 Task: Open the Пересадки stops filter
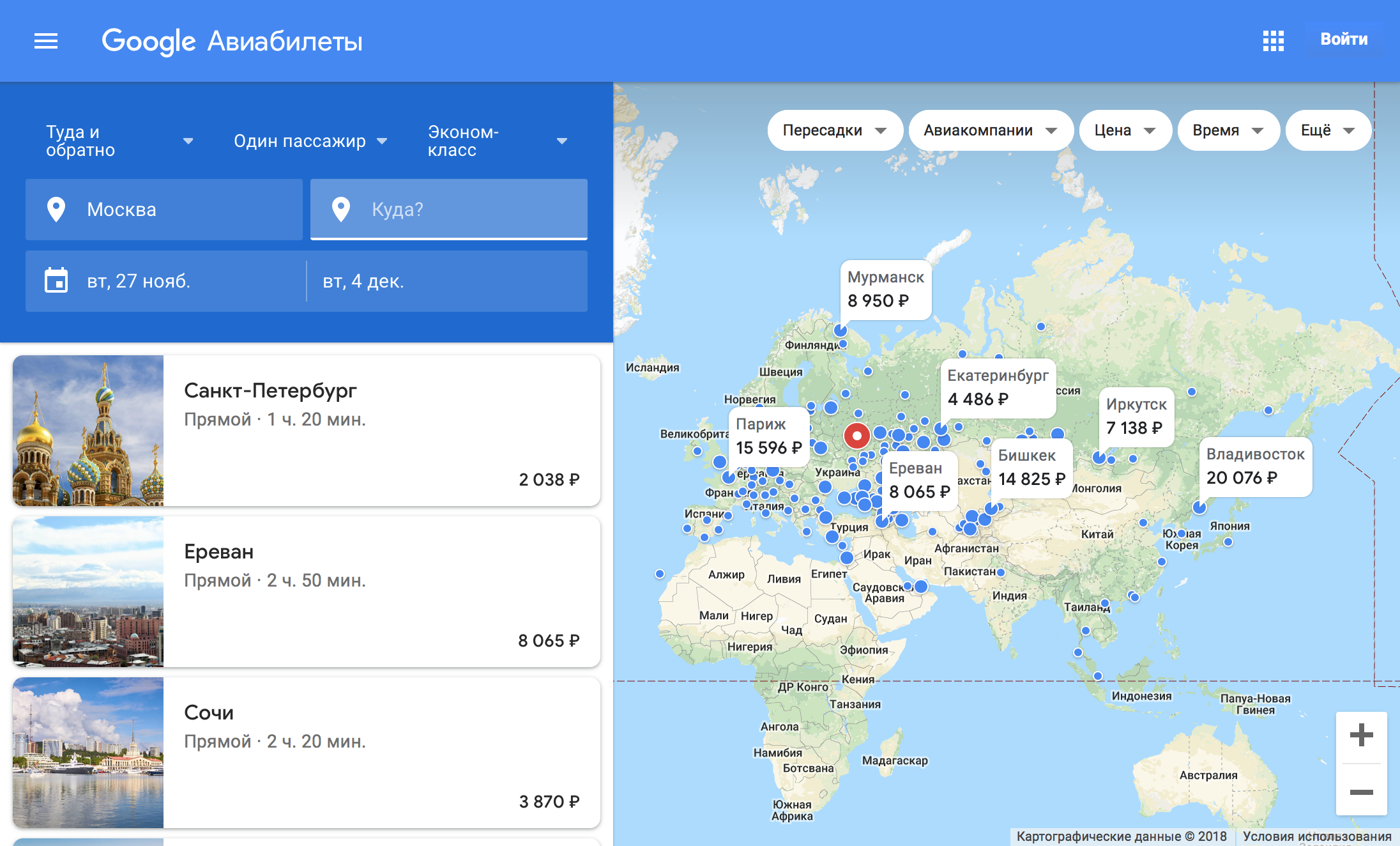(x=834, y=130)
